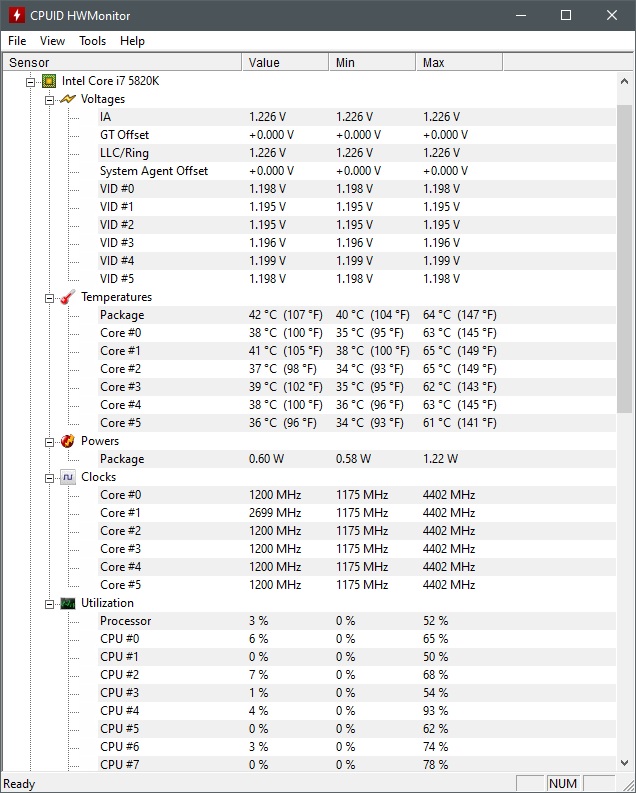Collapse the Temperatures tree section

pos(49,297)
